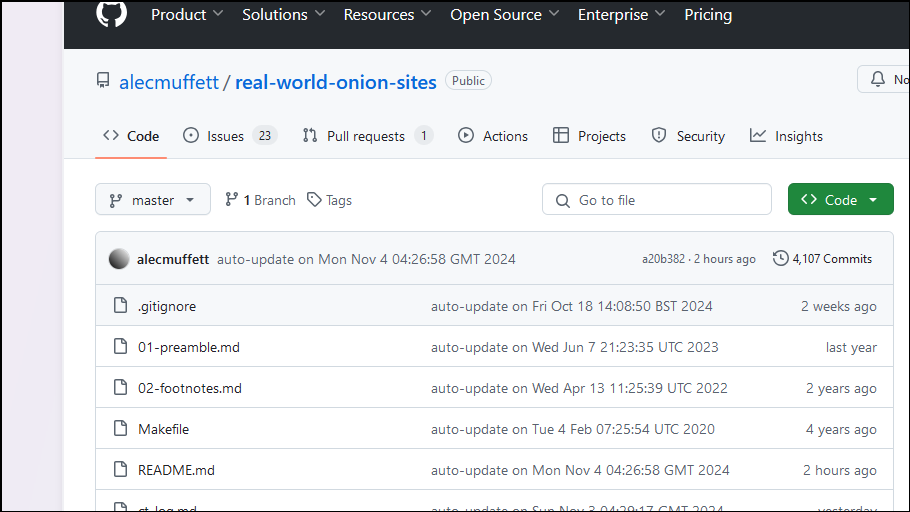Viewport: 910px width, 512px height.
Task: Click the file icon for 01-preamble.md
Action: [x=120, y=347]
